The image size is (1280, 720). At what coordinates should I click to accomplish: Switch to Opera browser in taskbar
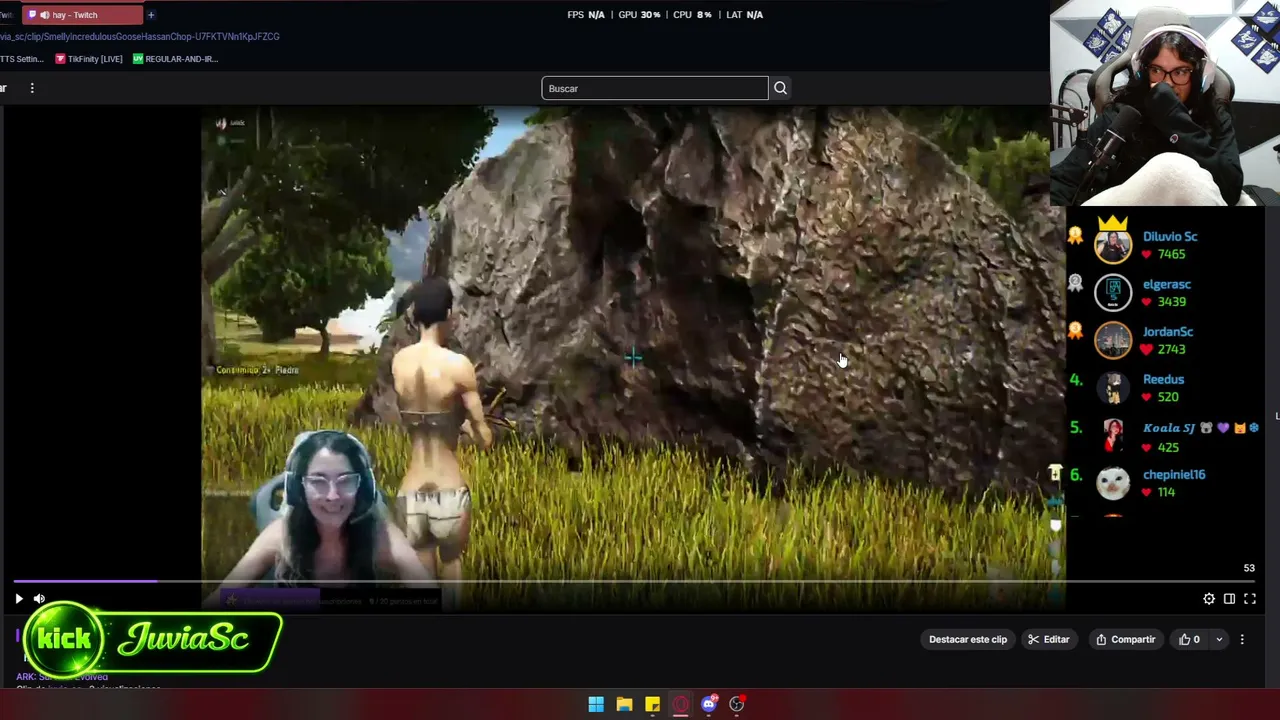pos(680,704)
